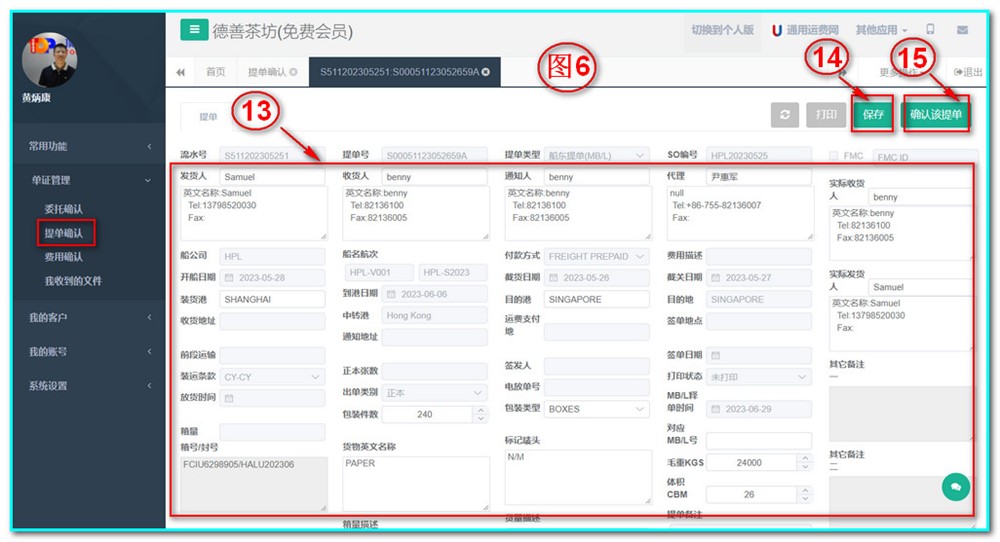Click user avatar photo

49,61
